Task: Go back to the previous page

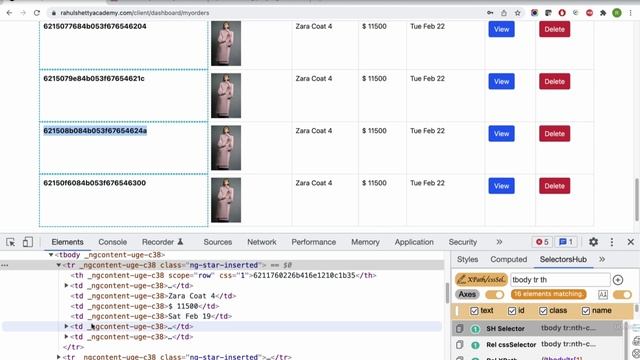Action: tap(9, 13)
